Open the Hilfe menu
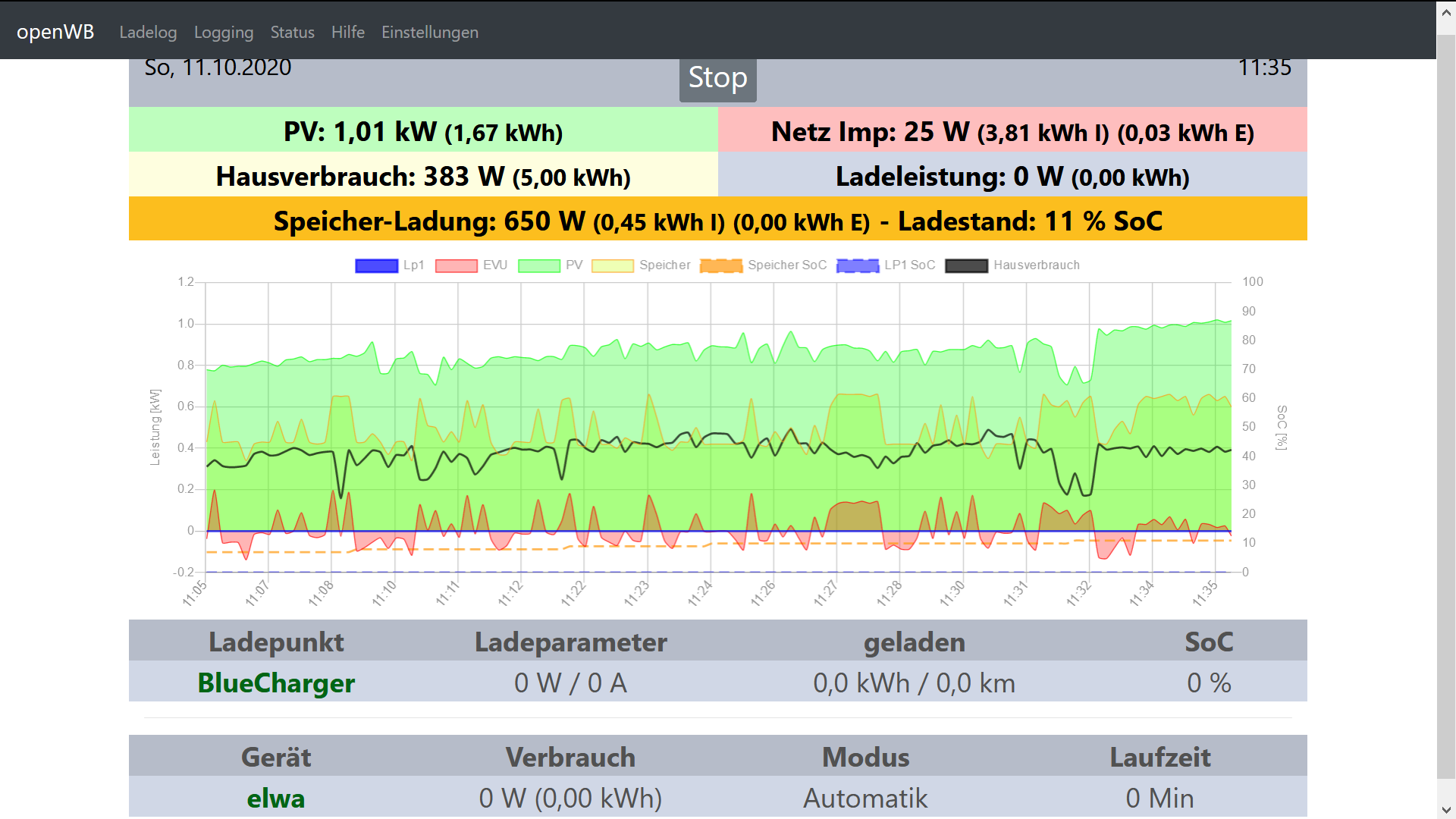This screenshot has height=819, width=1456. pos(348,32)
